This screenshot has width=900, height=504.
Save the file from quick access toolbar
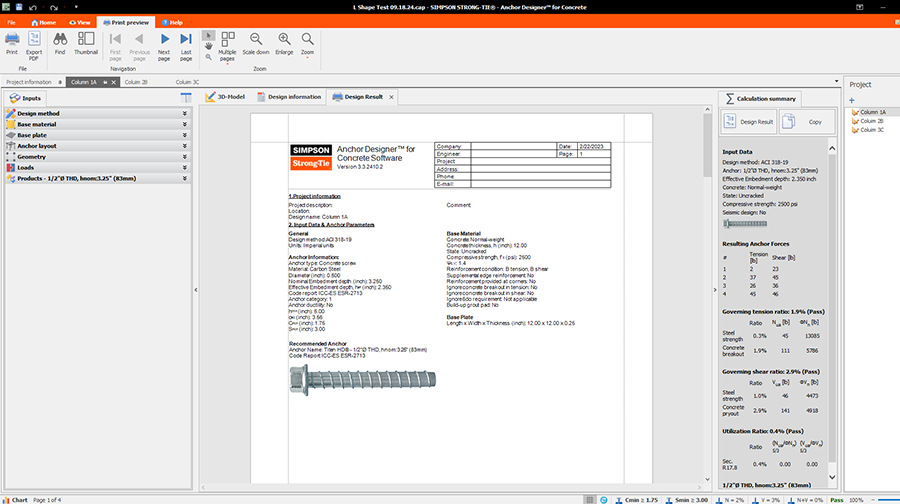pyautogui.click(x=19, y=7)
